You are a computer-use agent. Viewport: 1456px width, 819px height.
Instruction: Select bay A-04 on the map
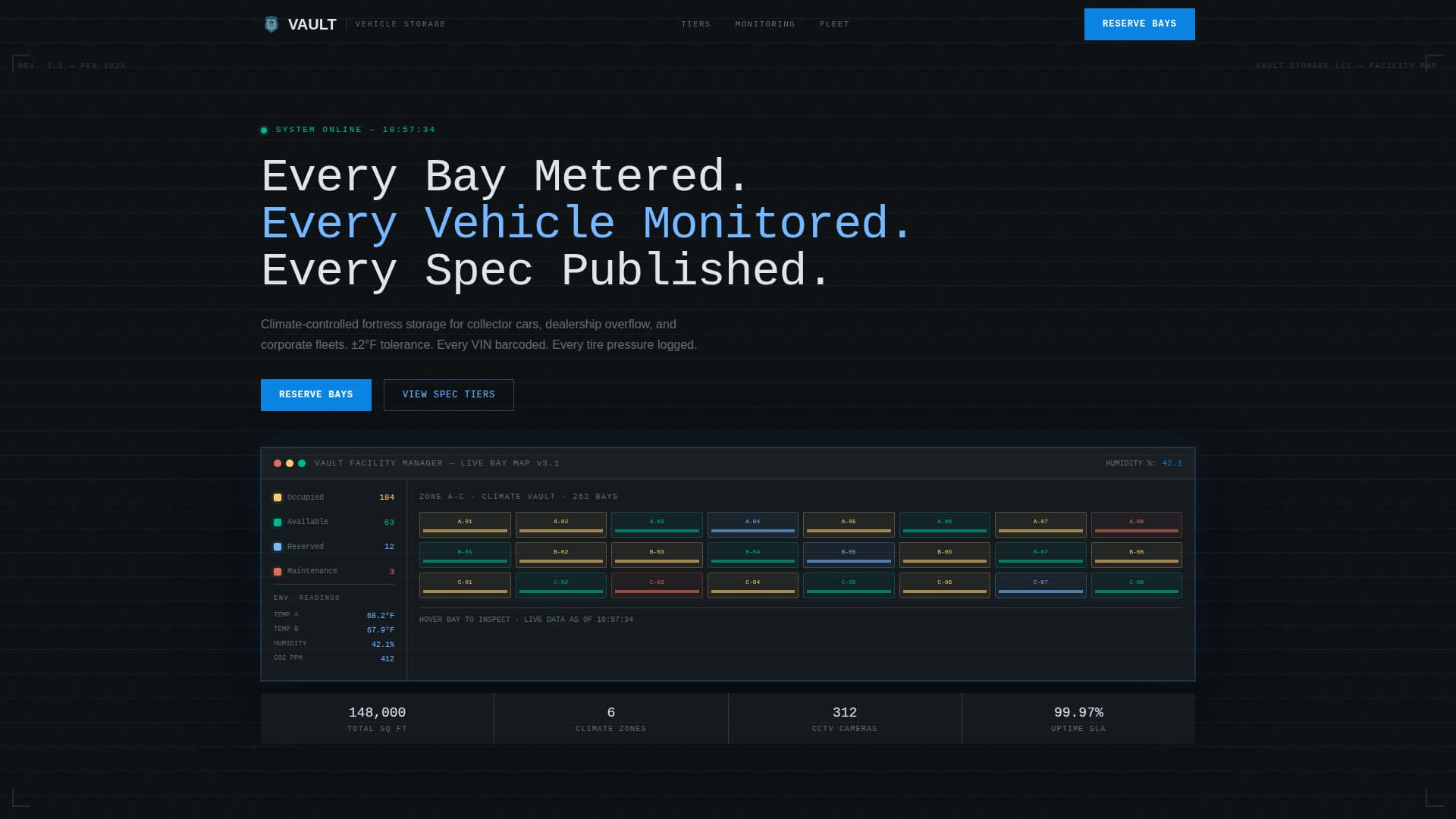click(x=752, y=524)
